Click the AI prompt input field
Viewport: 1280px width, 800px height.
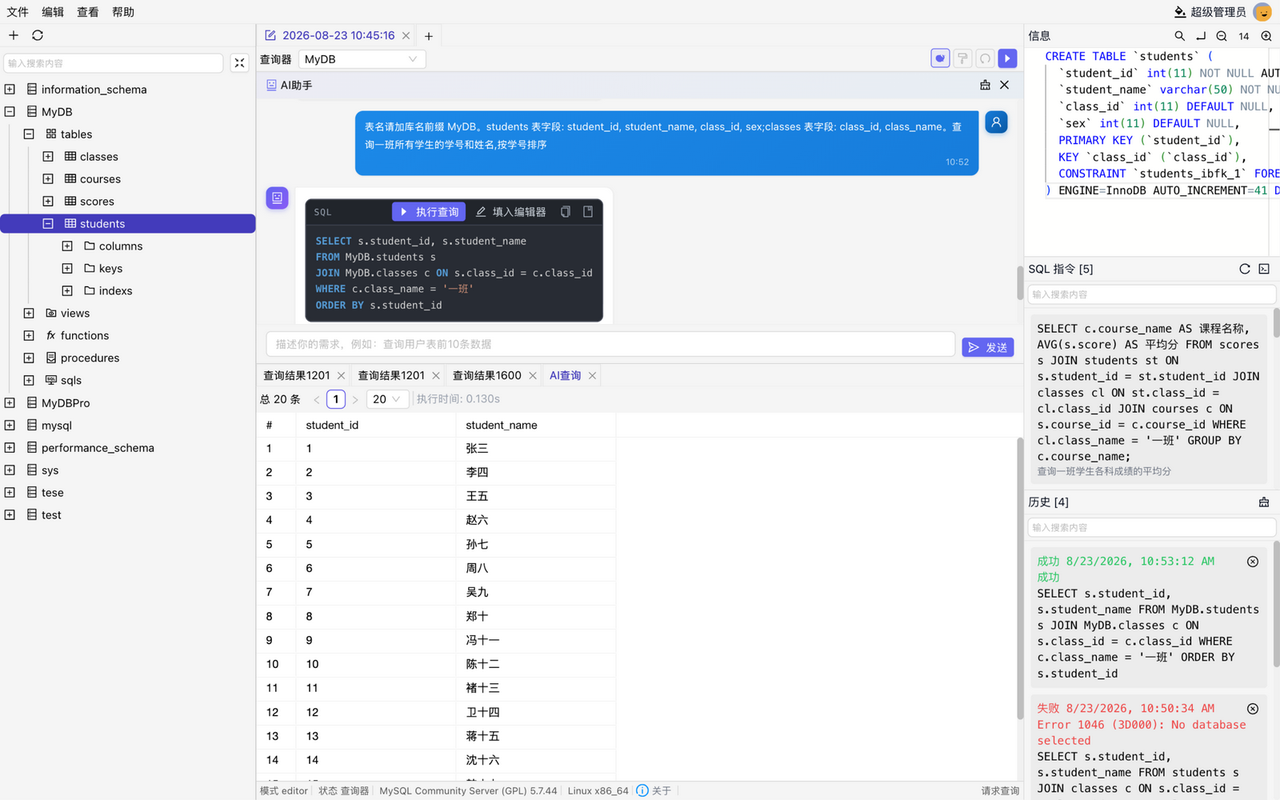(611, 344)
